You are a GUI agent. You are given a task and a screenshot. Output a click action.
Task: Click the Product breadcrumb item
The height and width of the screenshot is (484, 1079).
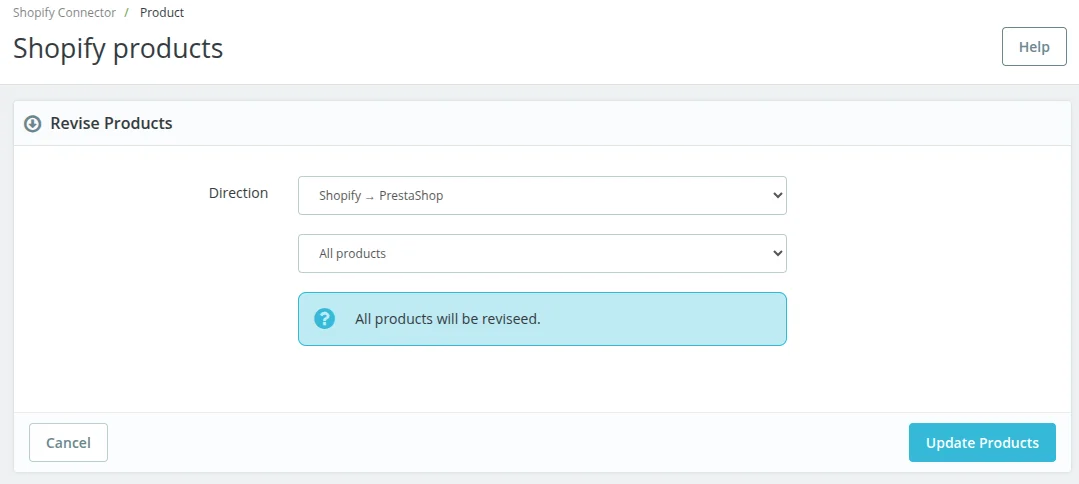coord(162,12)
